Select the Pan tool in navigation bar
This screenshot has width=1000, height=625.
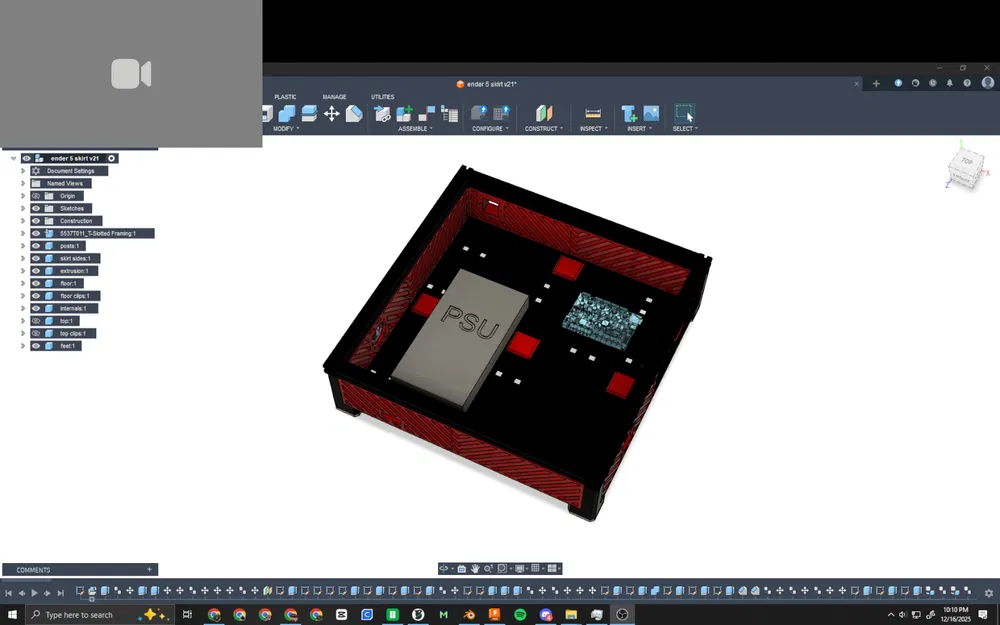pyautogui.click(x=475, y=568)
